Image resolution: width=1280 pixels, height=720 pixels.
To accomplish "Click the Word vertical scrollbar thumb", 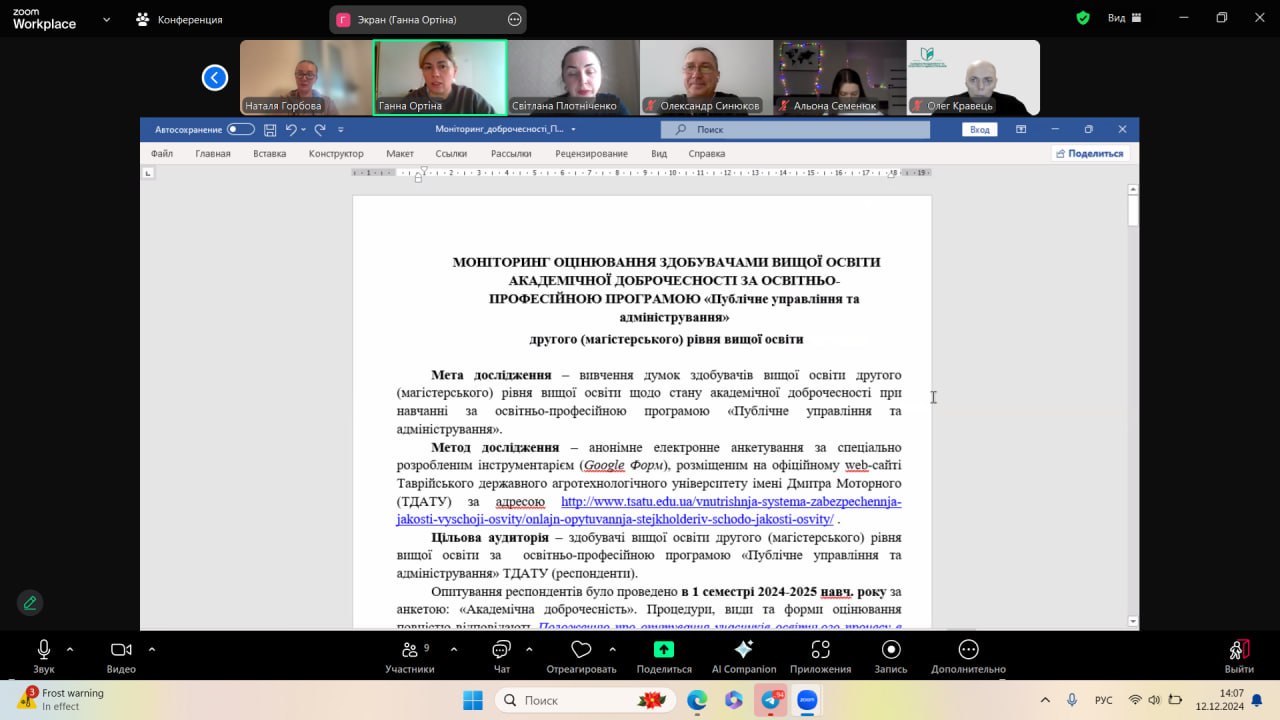I will click(1133, 210).
